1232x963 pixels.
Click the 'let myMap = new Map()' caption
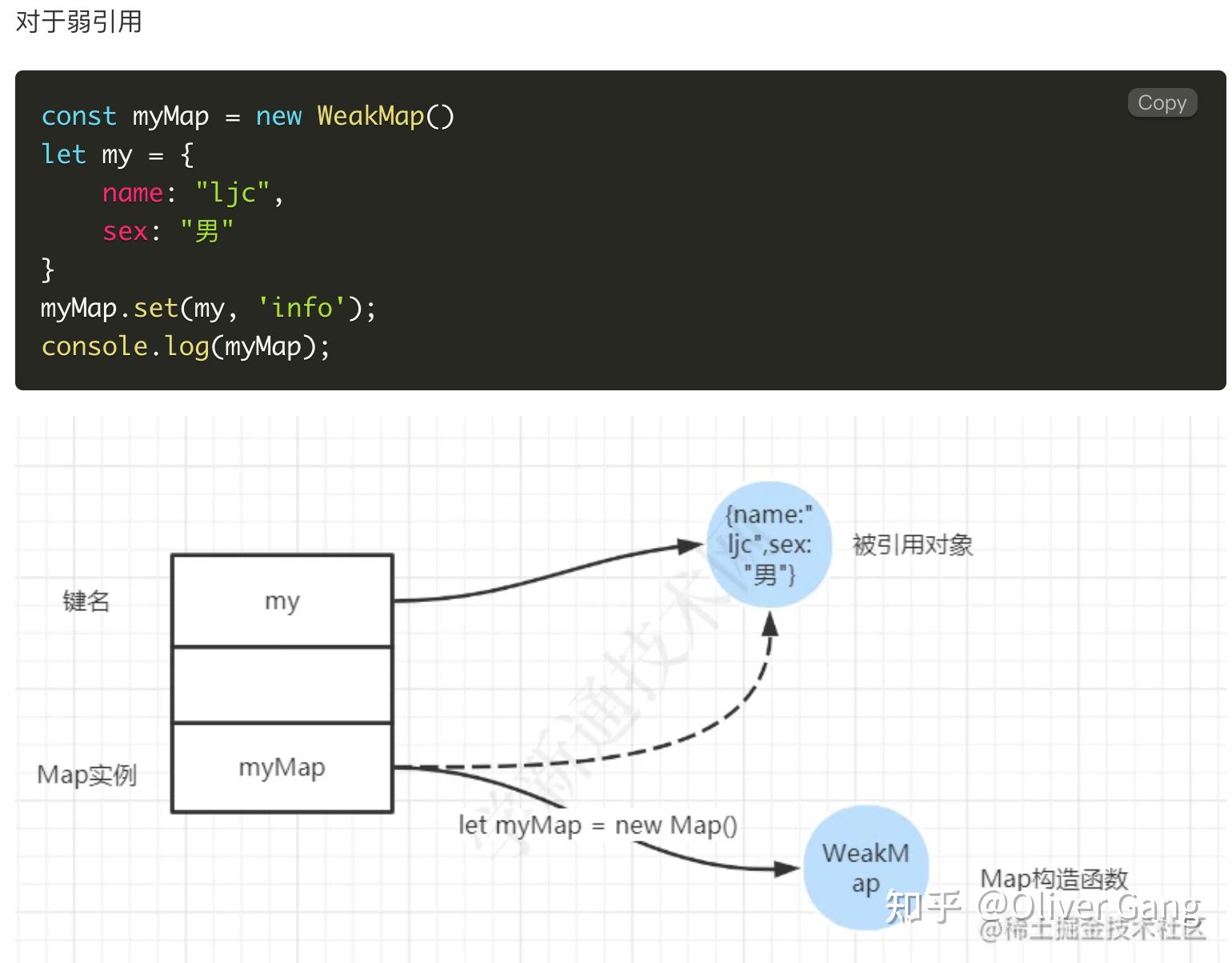tap(598, 825)
